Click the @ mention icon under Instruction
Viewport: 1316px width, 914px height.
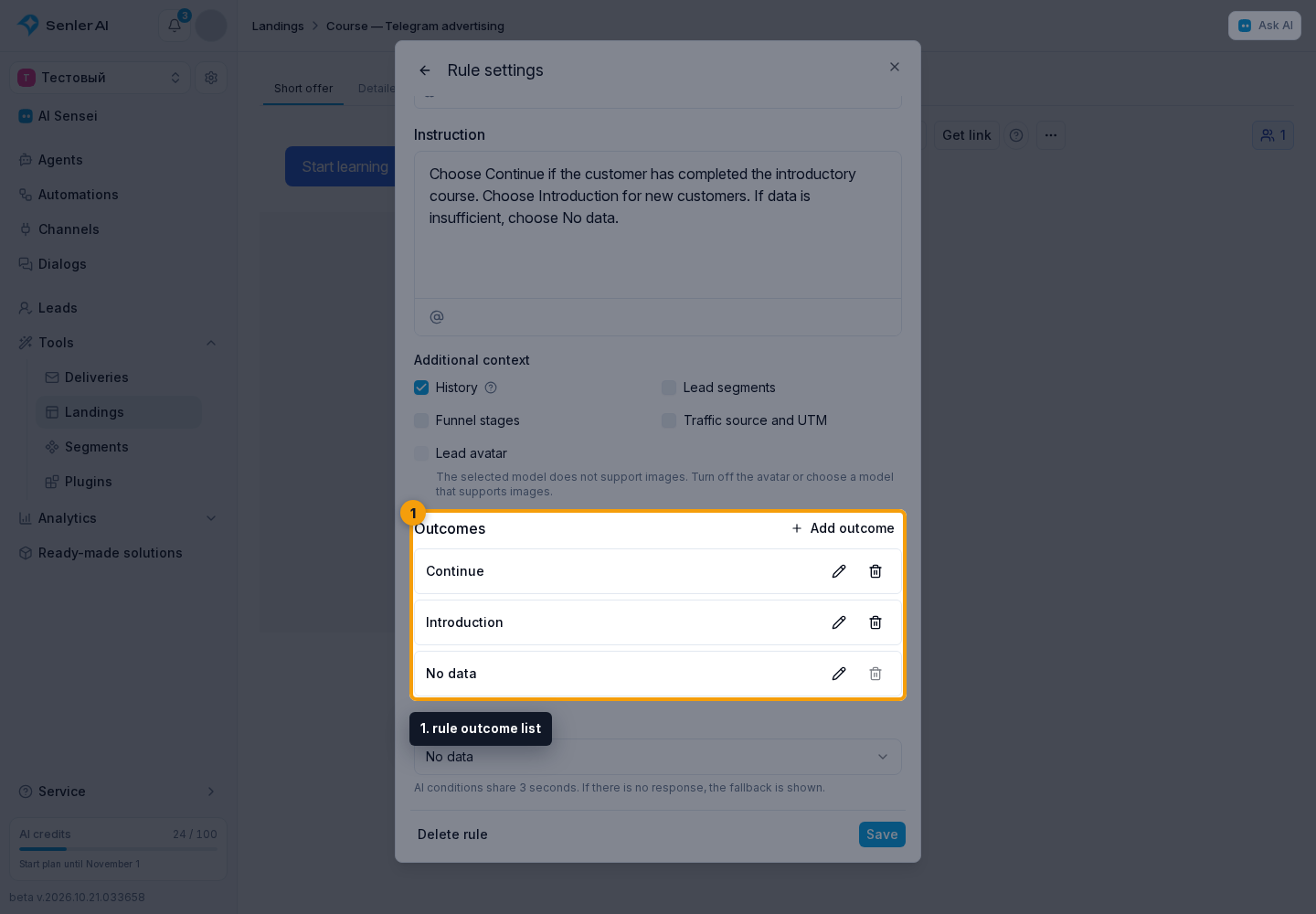(x=437, y=317)
